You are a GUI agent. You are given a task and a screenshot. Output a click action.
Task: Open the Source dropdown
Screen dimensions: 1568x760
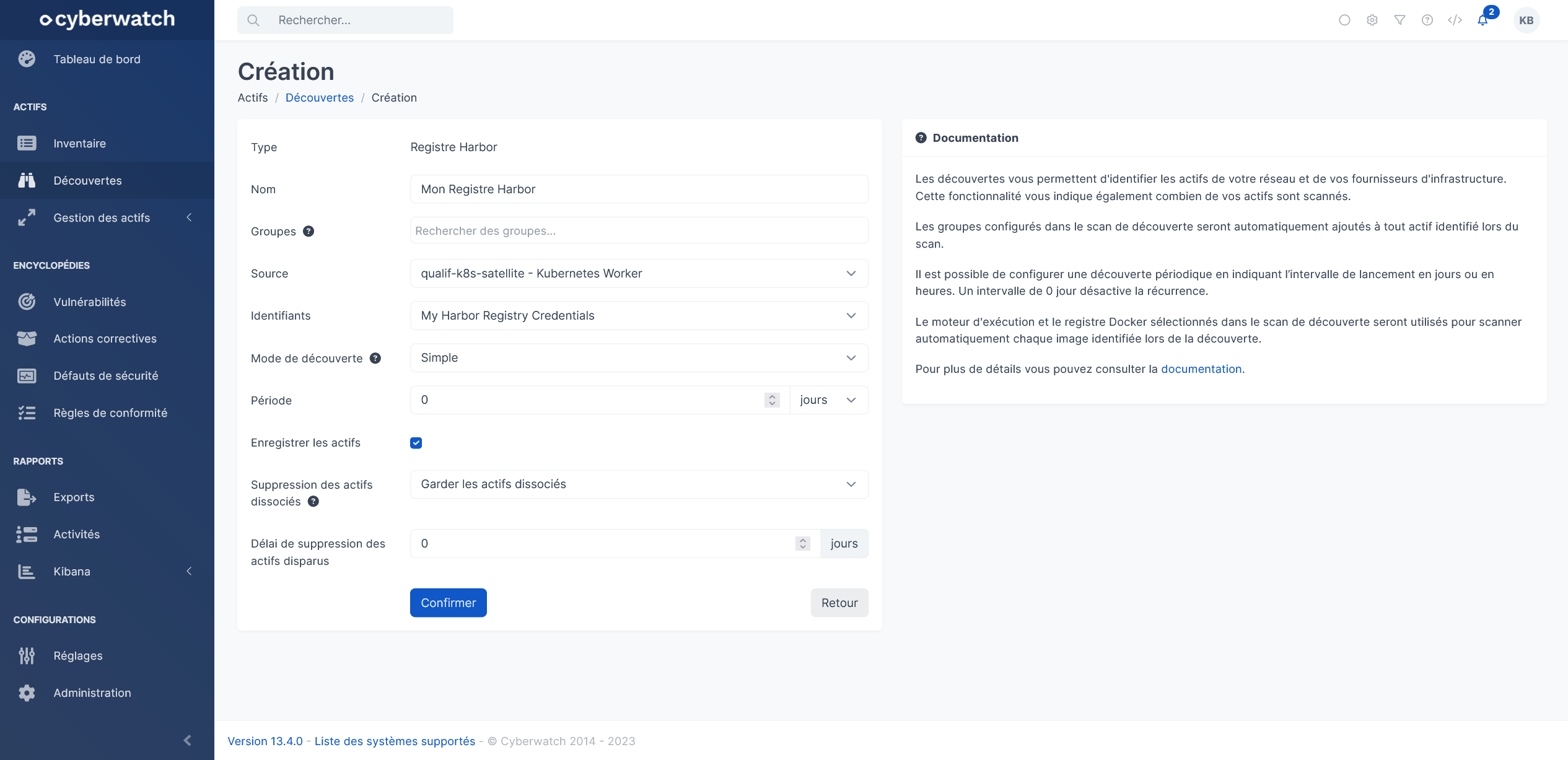pos(639,273)
